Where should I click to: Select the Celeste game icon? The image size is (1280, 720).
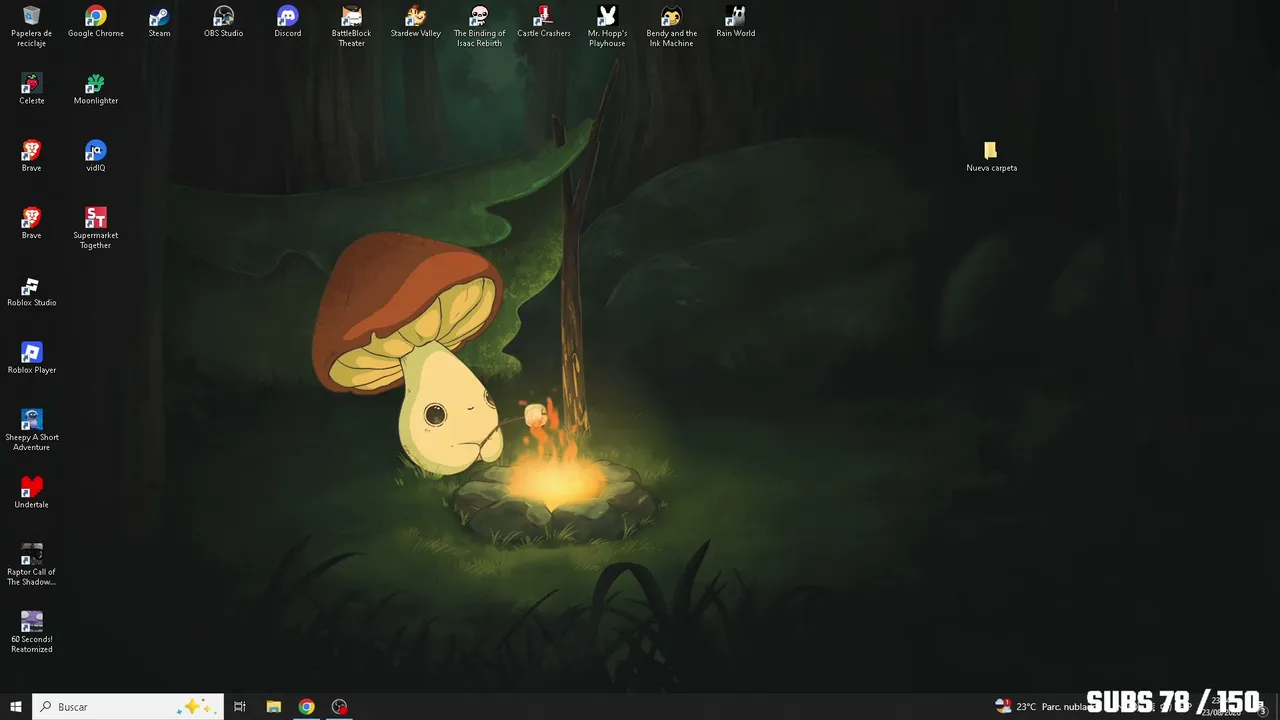click(x=31, y=89)
